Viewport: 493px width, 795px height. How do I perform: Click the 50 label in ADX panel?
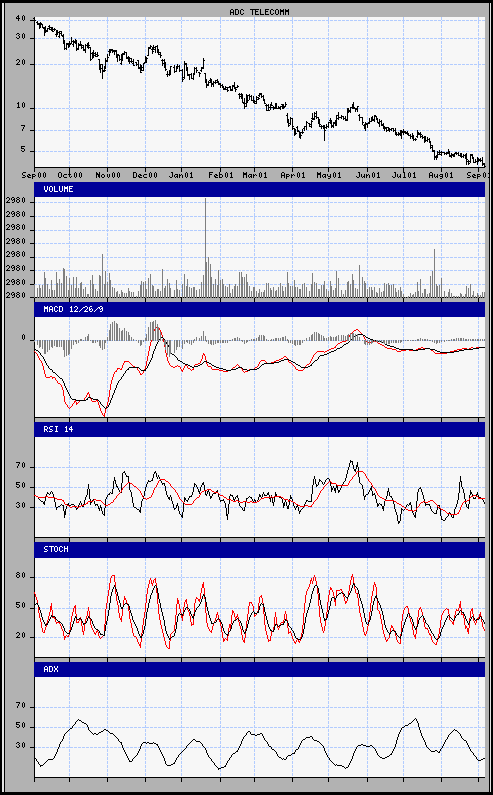(x=20, y=727)
